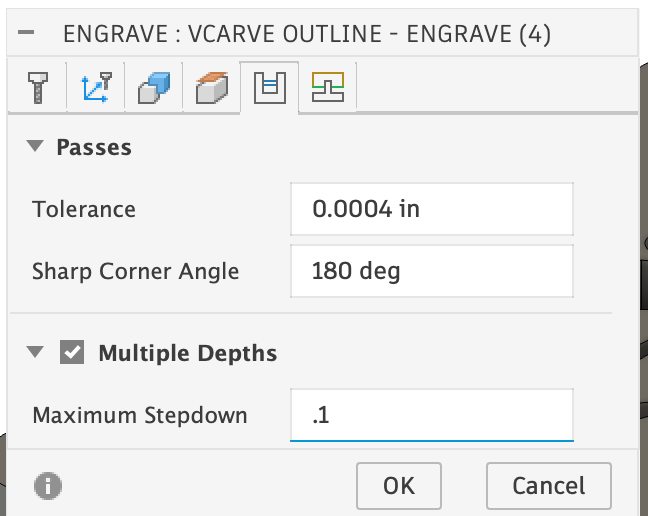The width and height of the screenshot is (648, 516).
Task: Open the Heights tab orange cube icon
Action: tap(211, 89)
